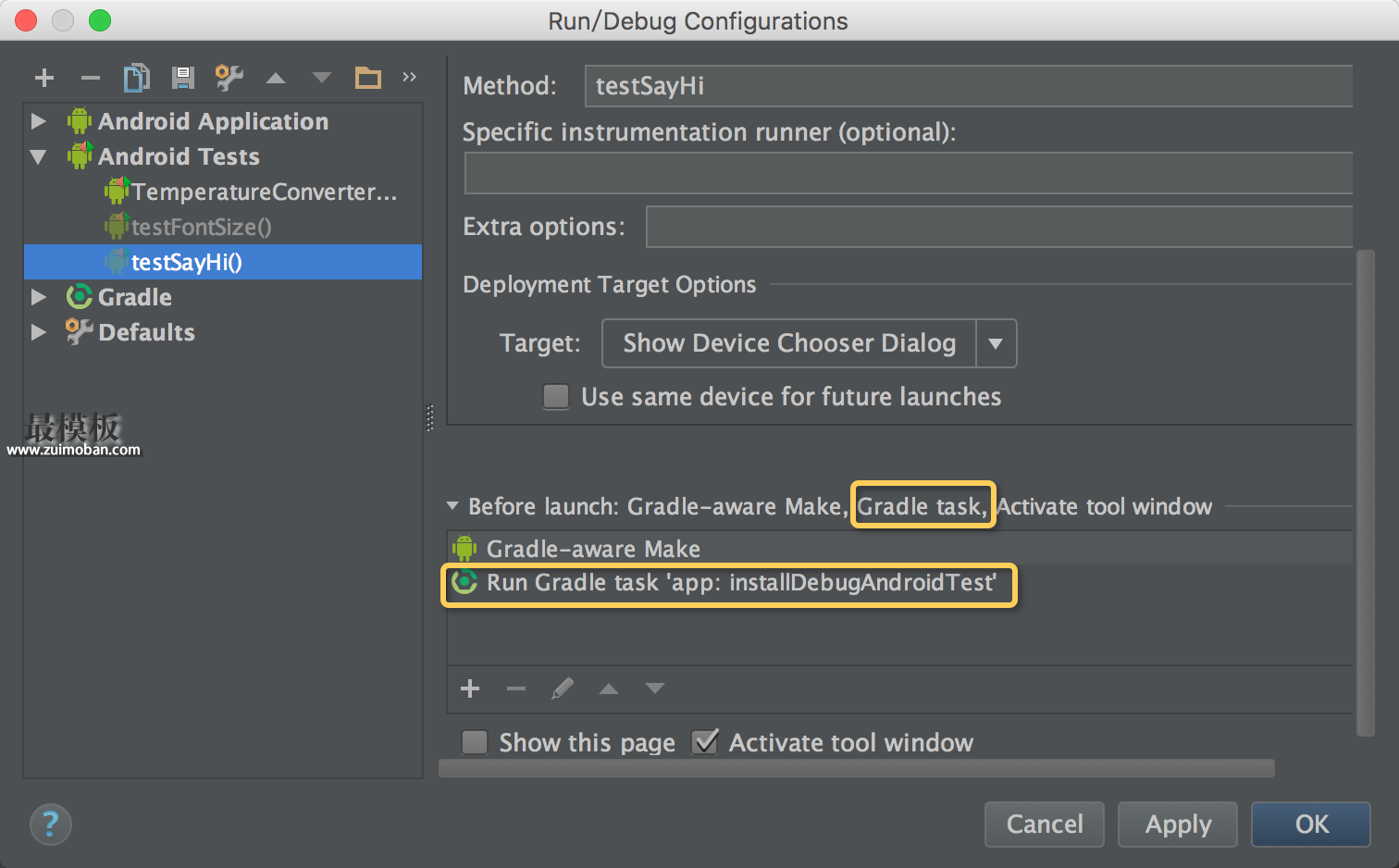The image size is (1399, 868).
Task: Toggle the Show this page checkbox
Action: tap(475, 742)
